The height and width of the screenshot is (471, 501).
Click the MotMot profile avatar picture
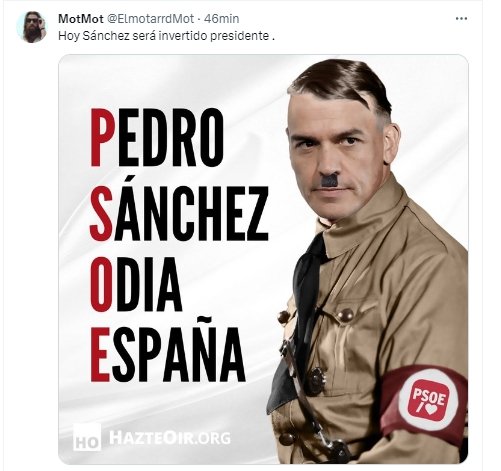(x=32, y=27)
